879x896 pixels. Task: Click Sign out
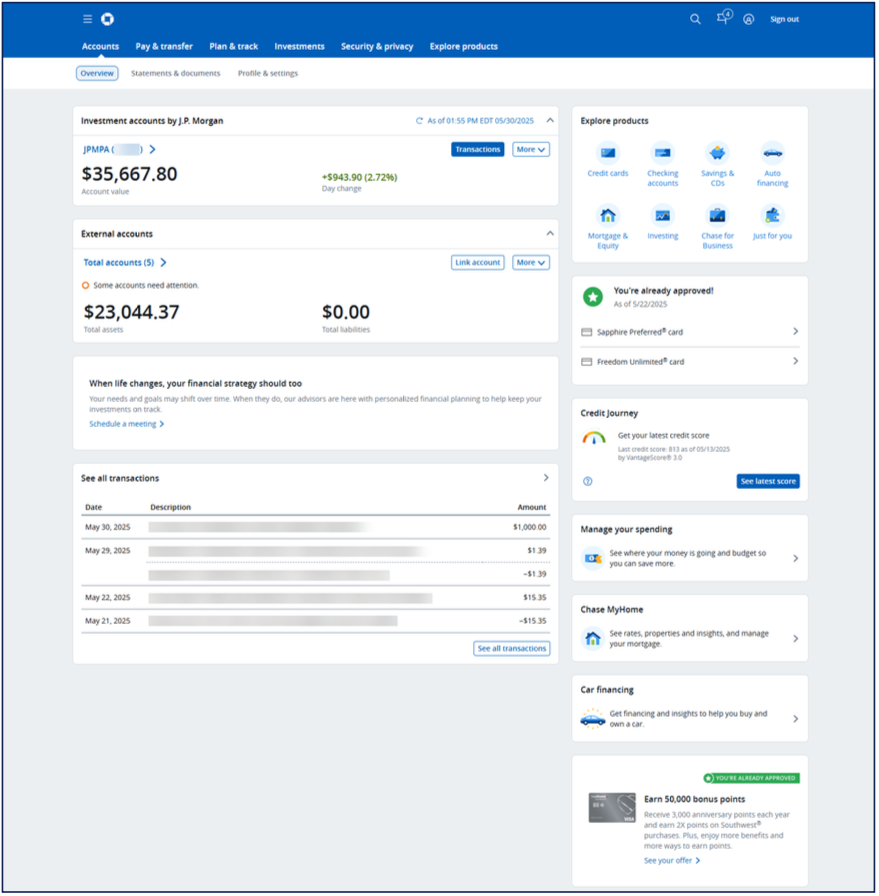(786, 19)
